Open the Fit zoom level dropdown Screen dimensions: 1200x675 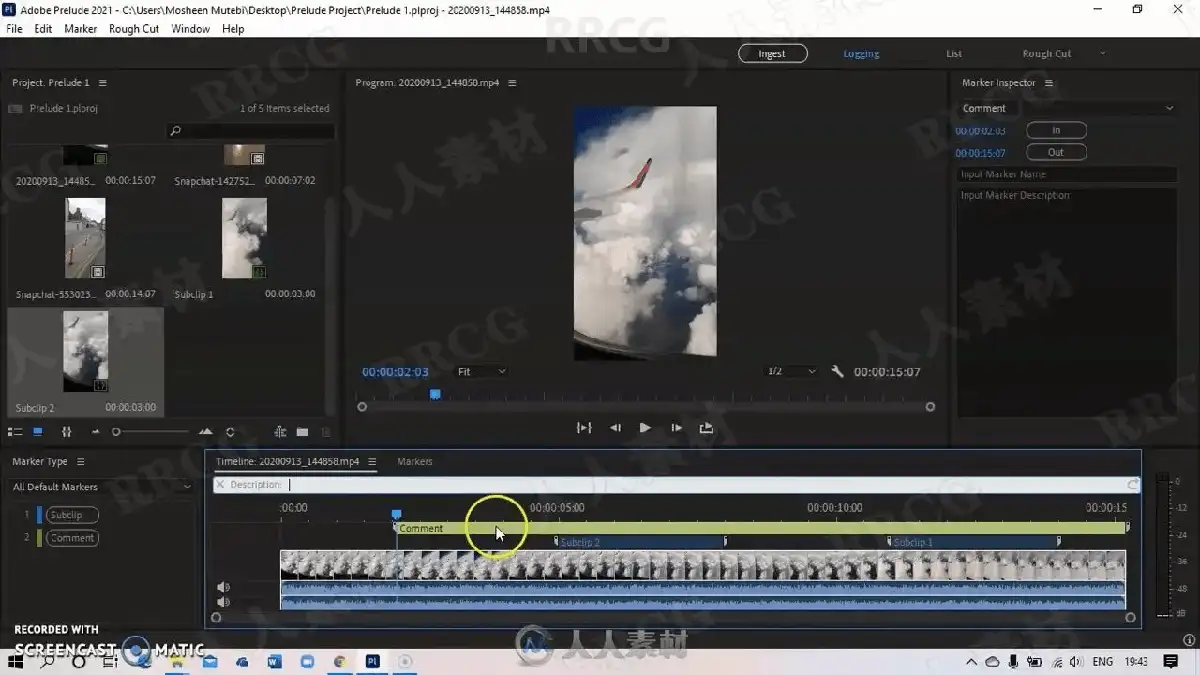(482, 372)
